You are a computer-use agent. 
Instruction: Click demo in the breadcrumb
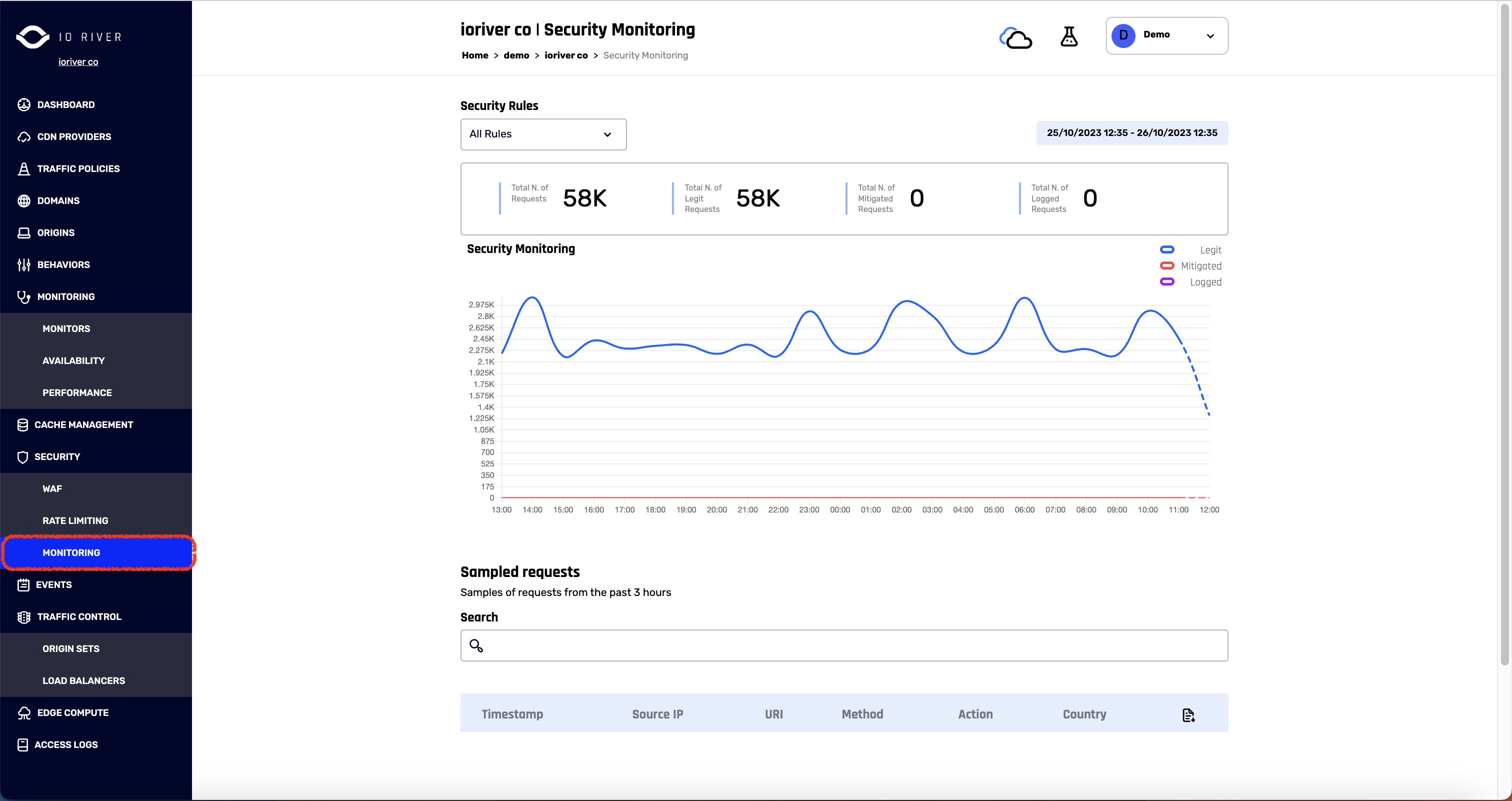[516, 55]
